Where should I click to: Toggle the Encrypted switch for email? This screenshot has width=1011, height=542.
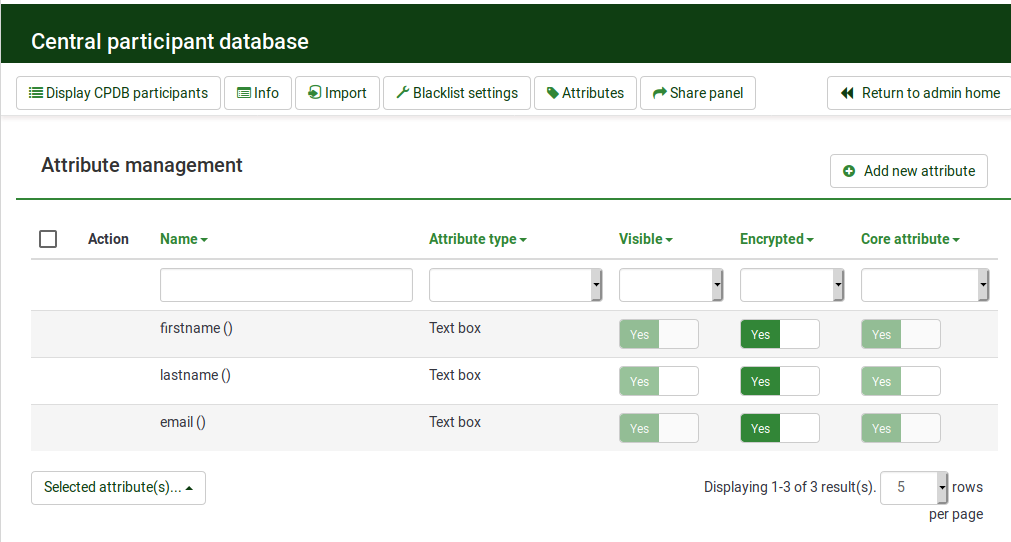(x=779, y=428)
